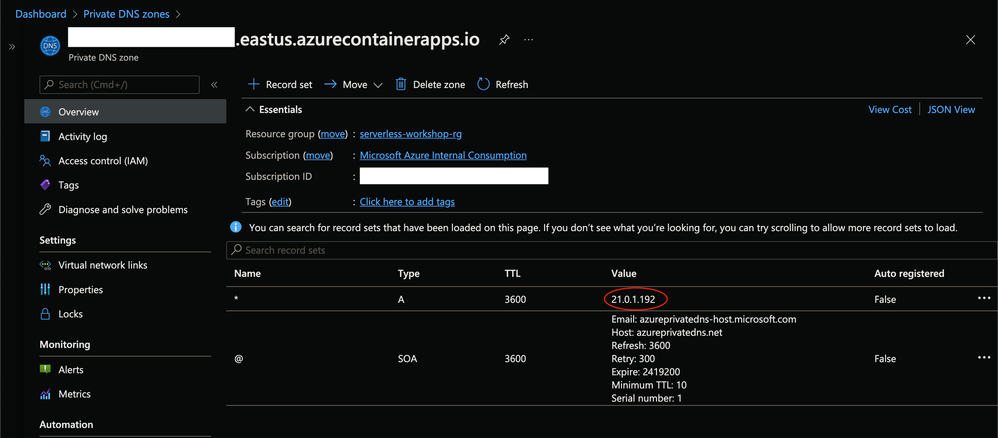Open Microsoft Azure Internal Consumption subscription

click(x=443, y=155)
